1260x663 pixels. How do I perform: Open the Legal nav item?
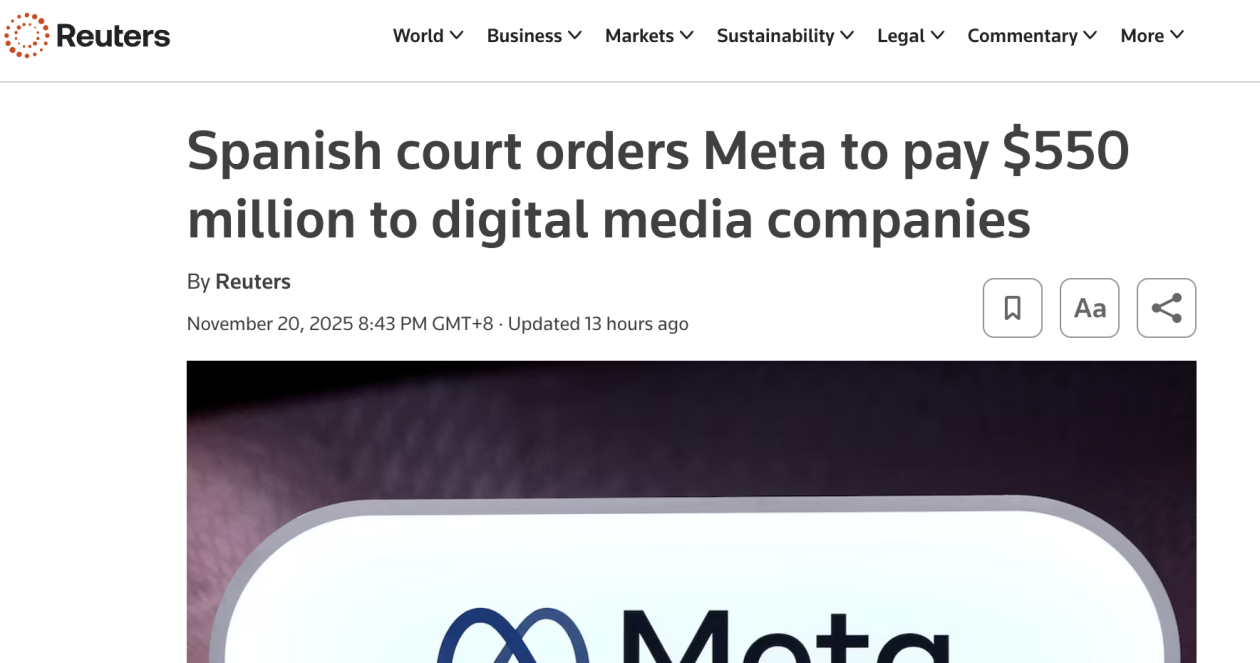tap(901, 36)
